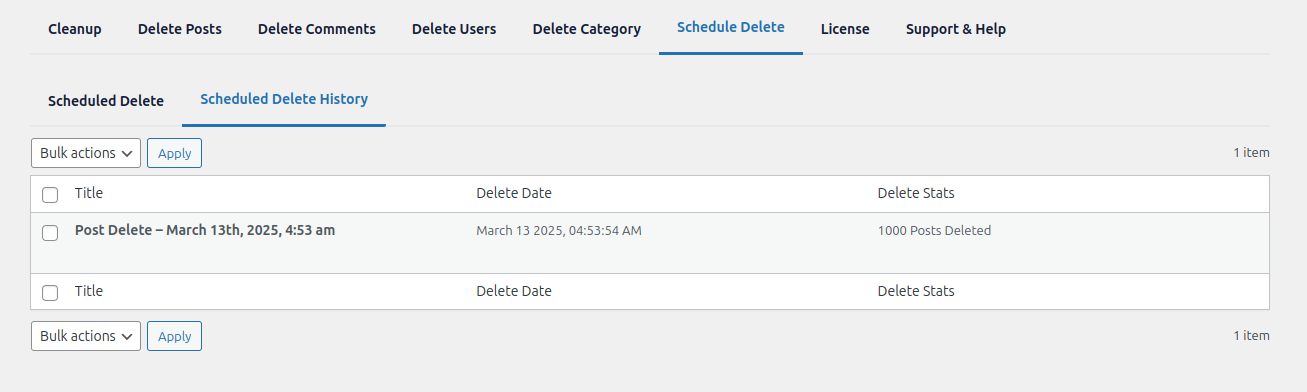Click the Schedule Delete tab
The image size is (1307, 392).
coord(731,28)
